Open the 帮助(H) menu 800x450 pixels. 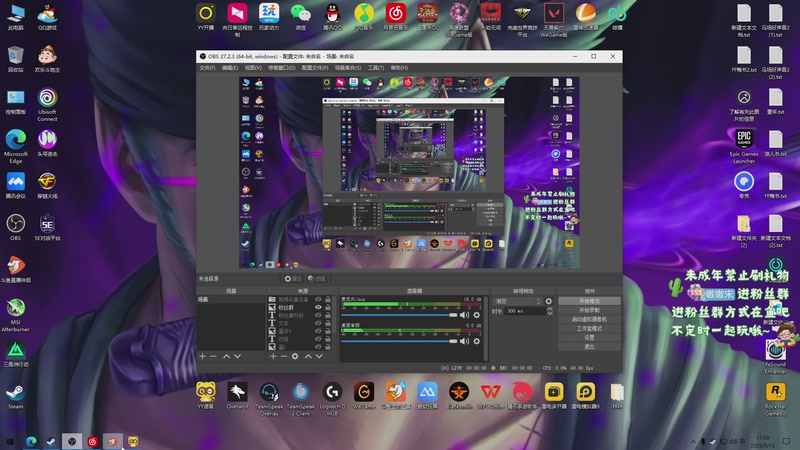(x=399, y=68)
